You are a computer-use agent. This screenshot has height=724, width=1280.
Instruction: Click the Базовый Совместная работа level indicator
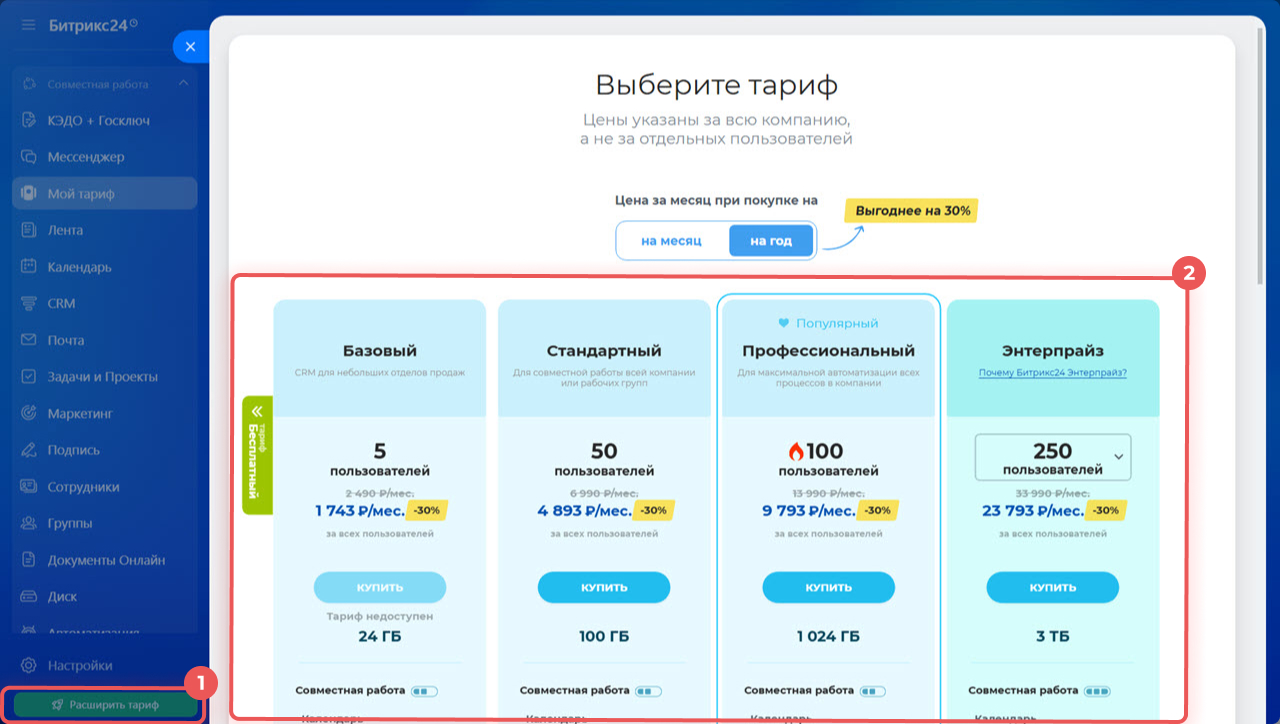424,691
